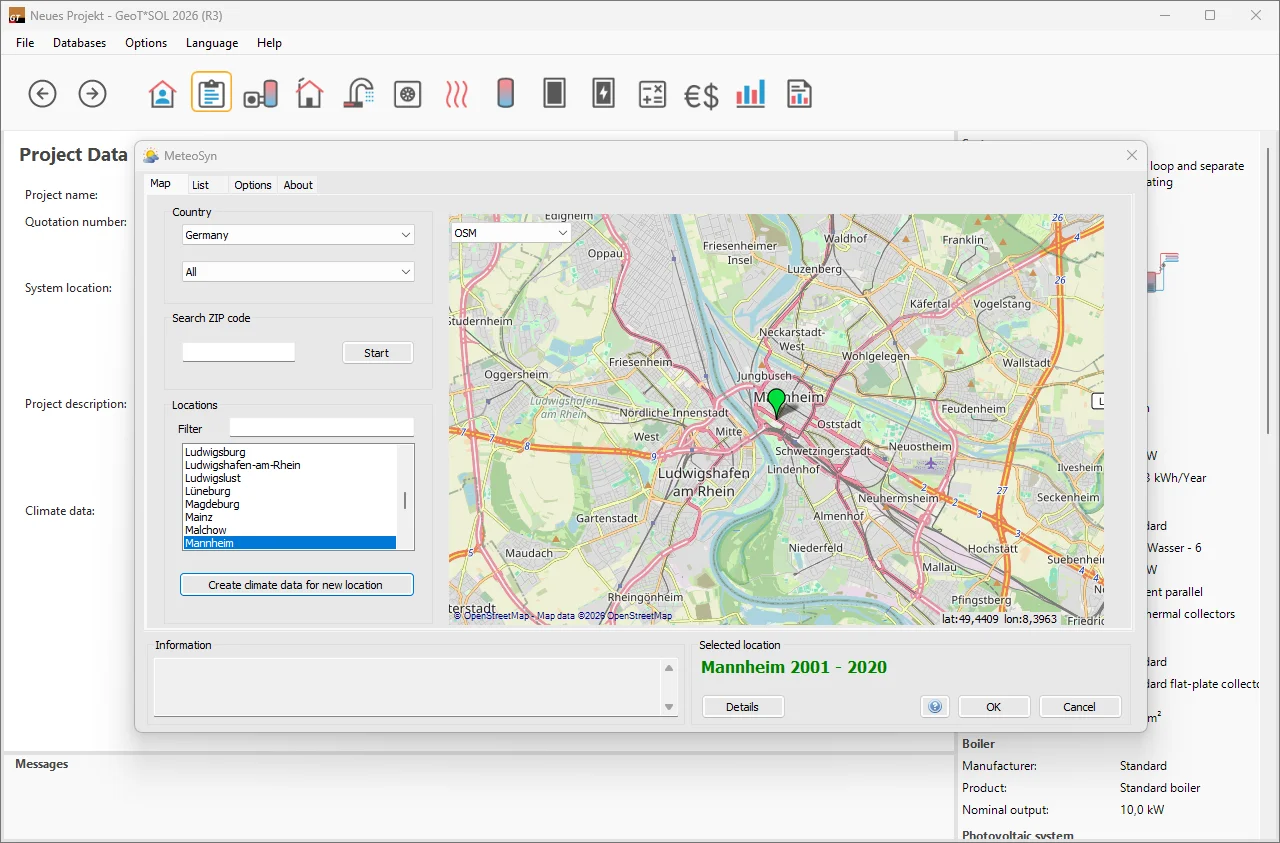The image size is (1280, 843).
Task: Click the blue help icon button
Action: (x=935, y=707)
